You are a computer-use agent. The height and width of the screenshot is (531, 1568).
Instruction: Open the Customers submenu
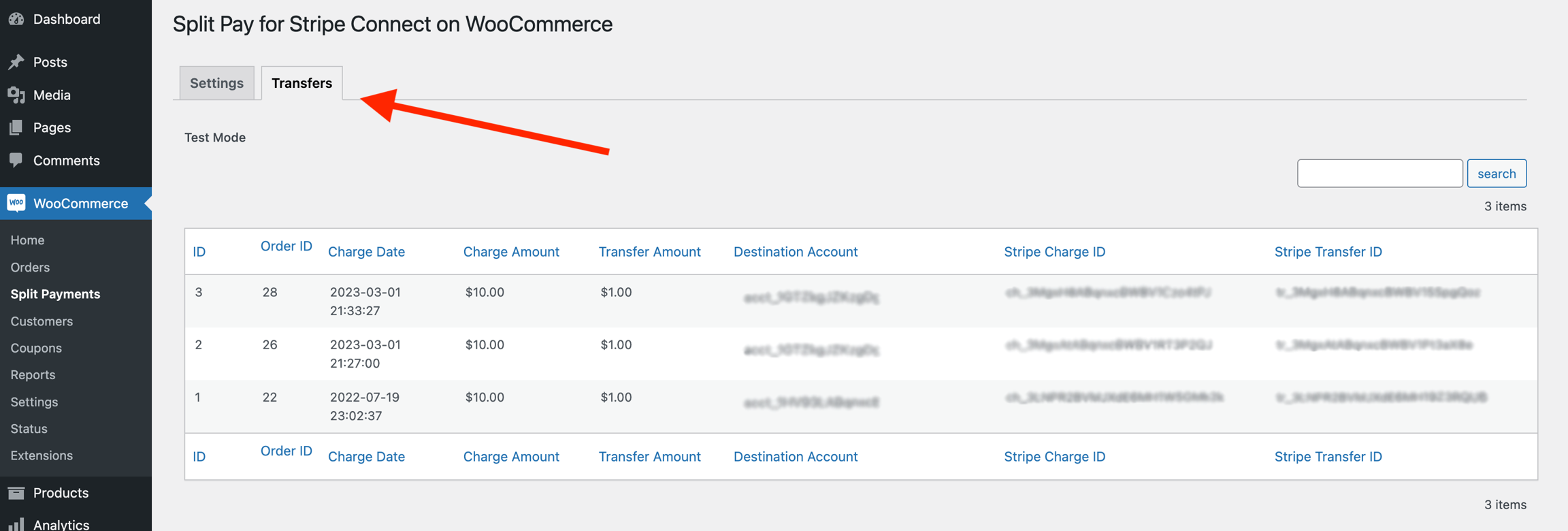click(x=42, y=321)
